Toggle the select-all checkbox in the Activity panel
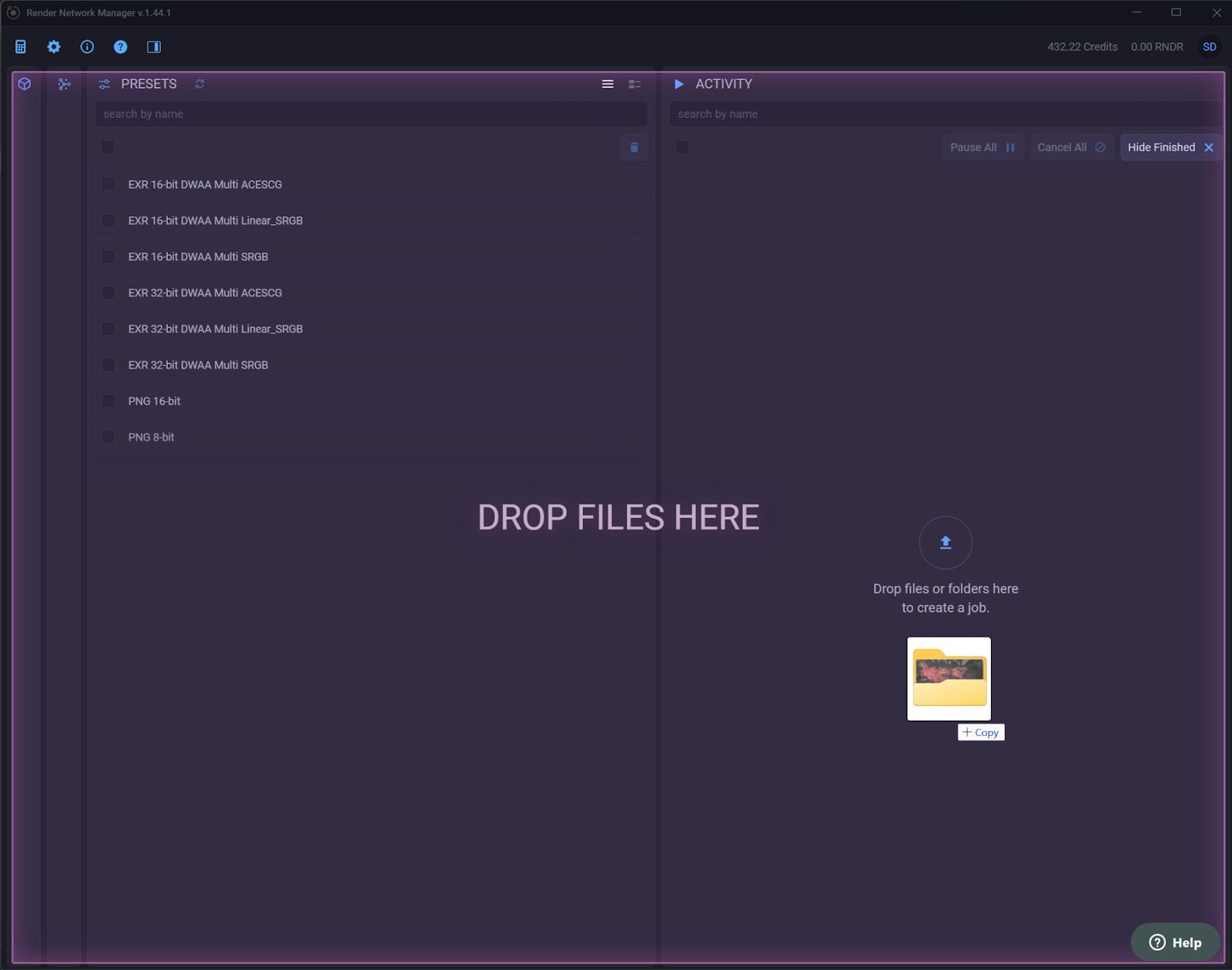The height and width of the screenshot is (970, 1232). [x=682, y=147]
